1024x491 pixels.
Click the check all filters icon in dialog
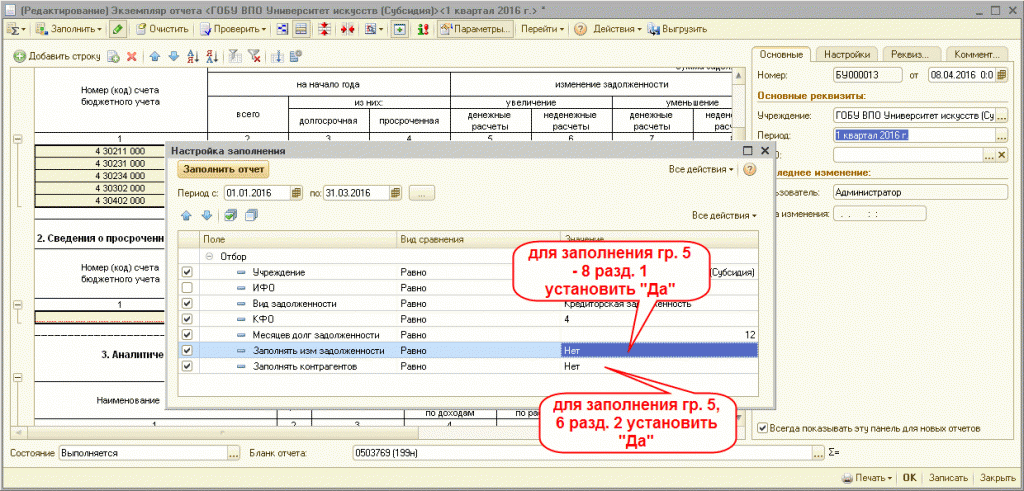pos(232,215)
